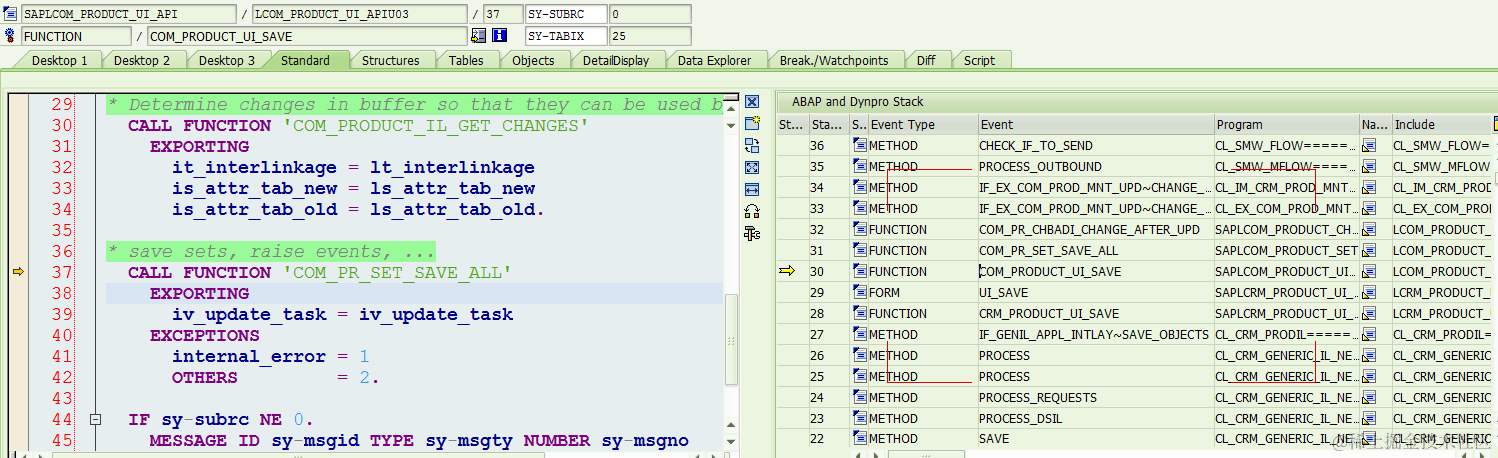Screen dimensions: 1498x458
Task: Click the navigate-to-source icon after COM_PRODUCT_UI_SAVE
Action: [478, 36]
